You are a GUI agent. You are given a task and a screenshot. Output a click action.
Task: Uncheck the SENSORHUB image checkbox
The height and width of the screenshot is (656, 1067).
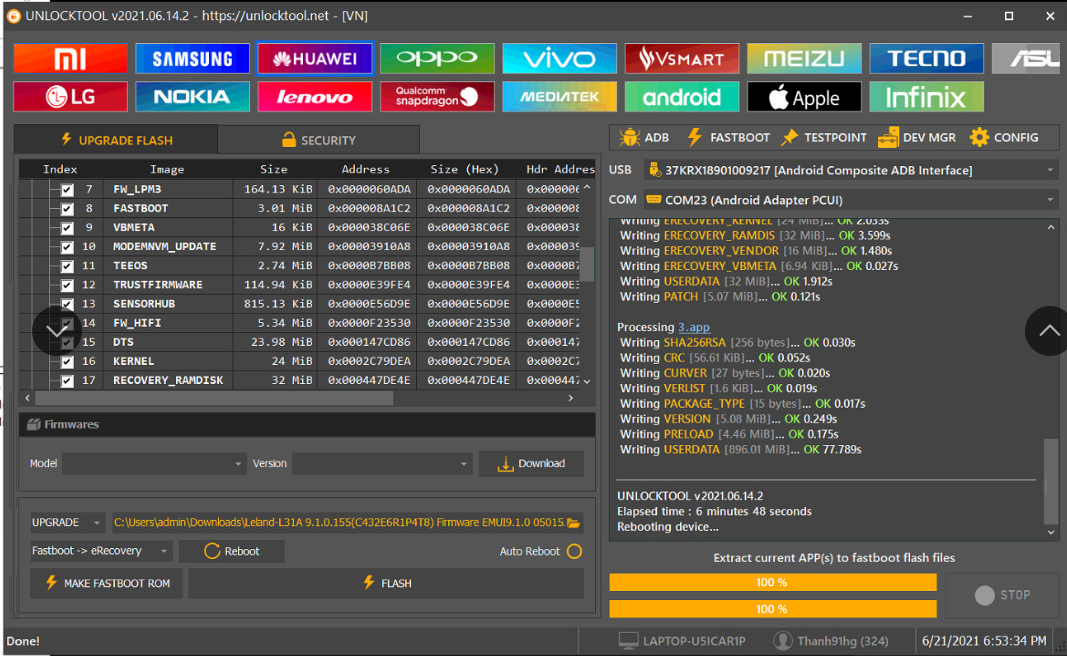pos(67,304)
